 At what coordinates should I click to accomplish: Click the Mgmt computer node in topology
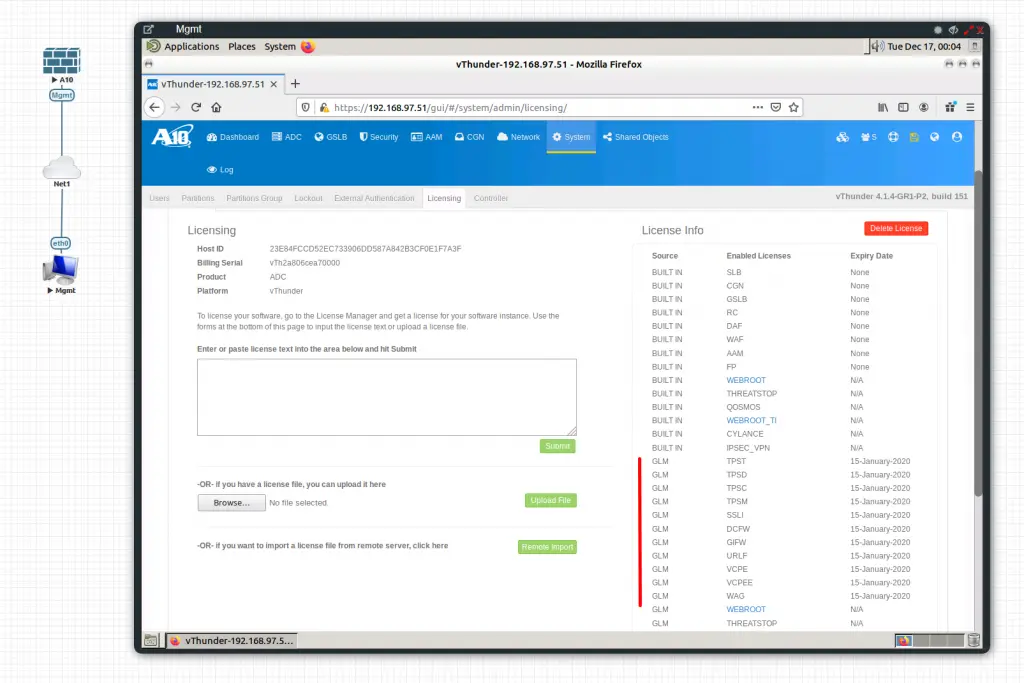click(61, 269)
